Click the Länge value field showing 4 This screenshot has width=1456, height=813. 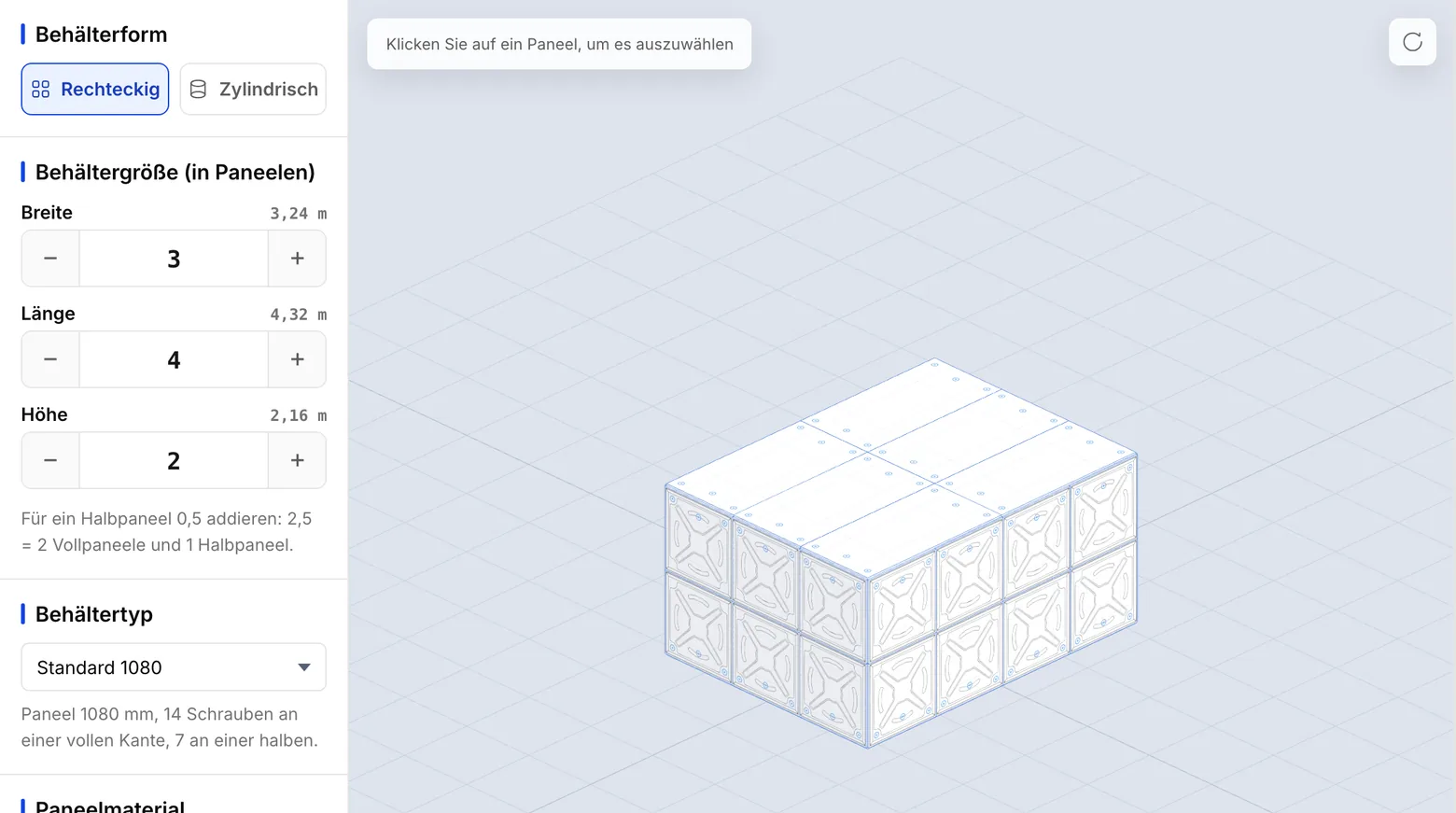pos(174,359)
